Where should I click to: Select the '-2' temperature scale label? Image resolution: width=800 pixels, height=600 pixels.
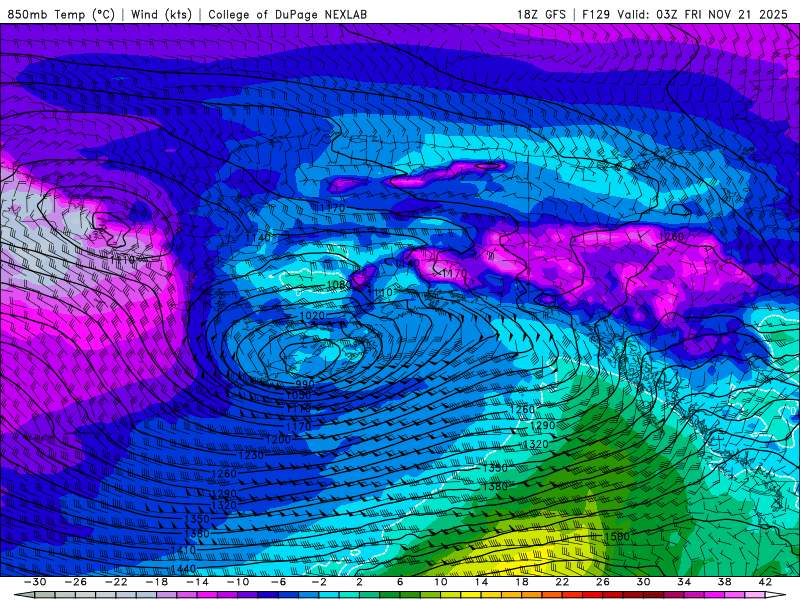click(x=319, y=582)
